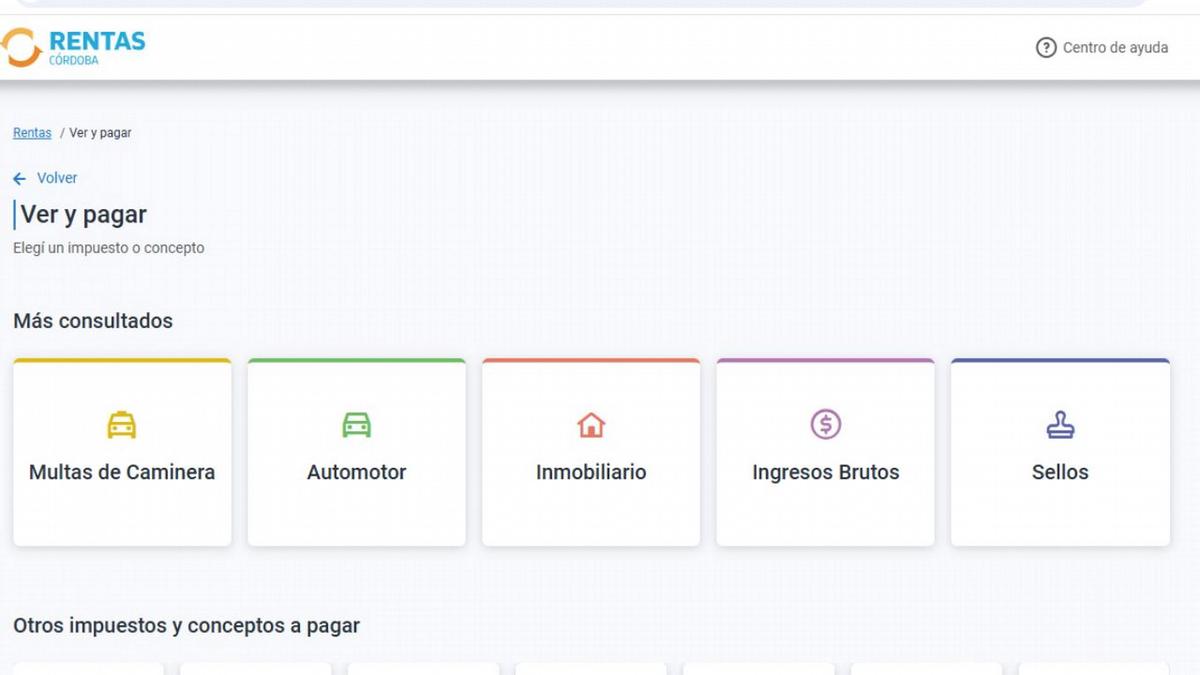Open the Centro de ayuda link
1200x675 pixels.
pos(1115,47)
